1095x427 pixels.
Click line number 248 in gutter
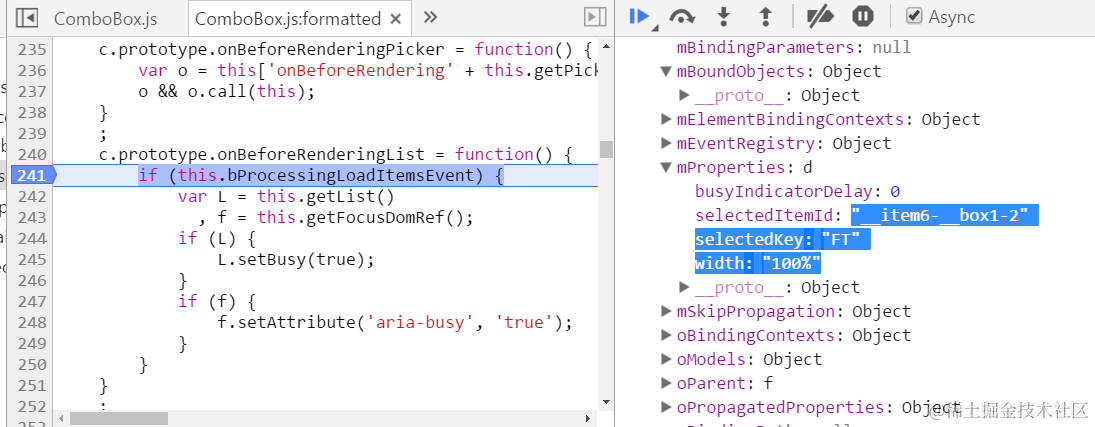click(31, 322)
